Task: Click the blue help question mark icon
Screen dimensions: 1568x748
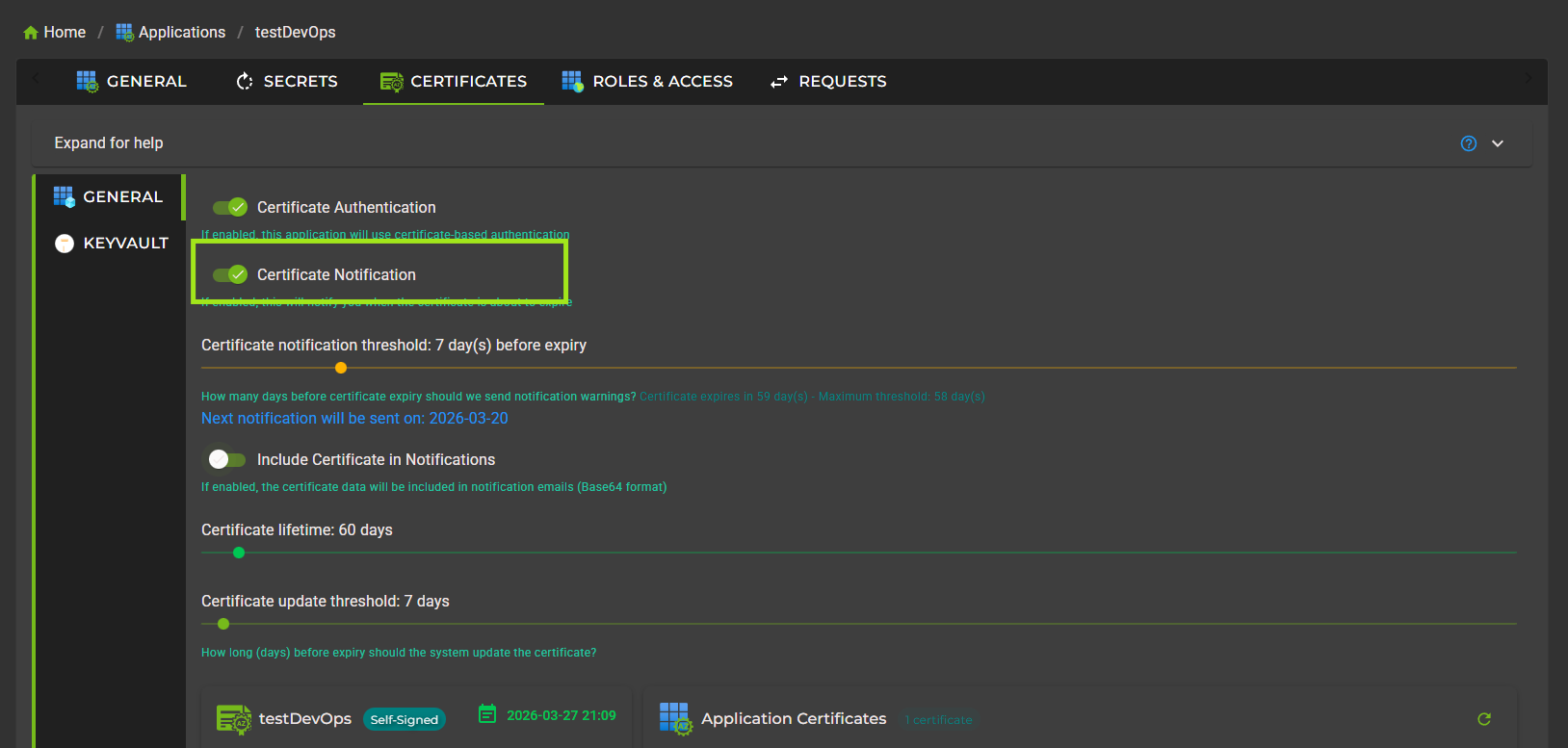Action: pyautogui.click(x=1469, y=143)
